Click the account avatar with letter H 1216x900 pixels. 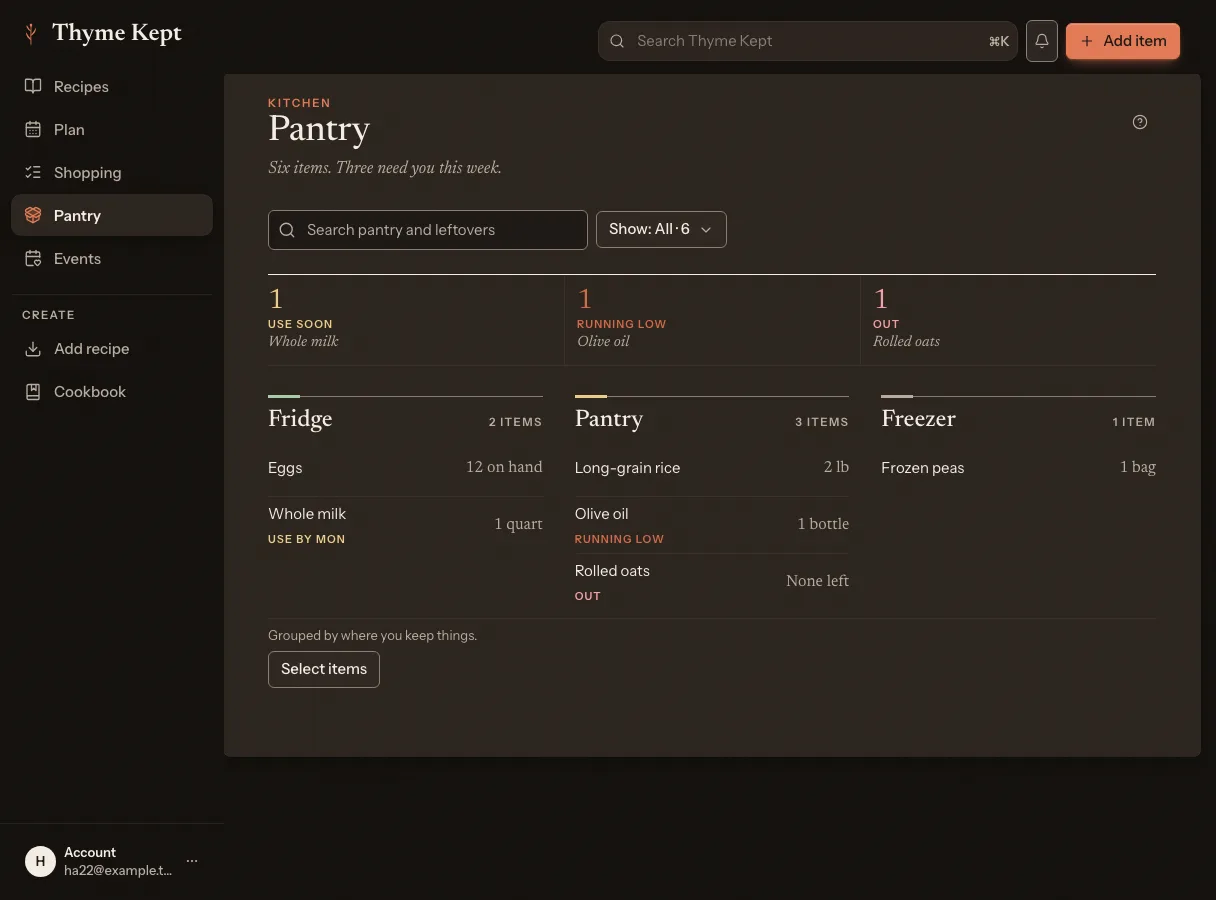(x=40, y=861)
